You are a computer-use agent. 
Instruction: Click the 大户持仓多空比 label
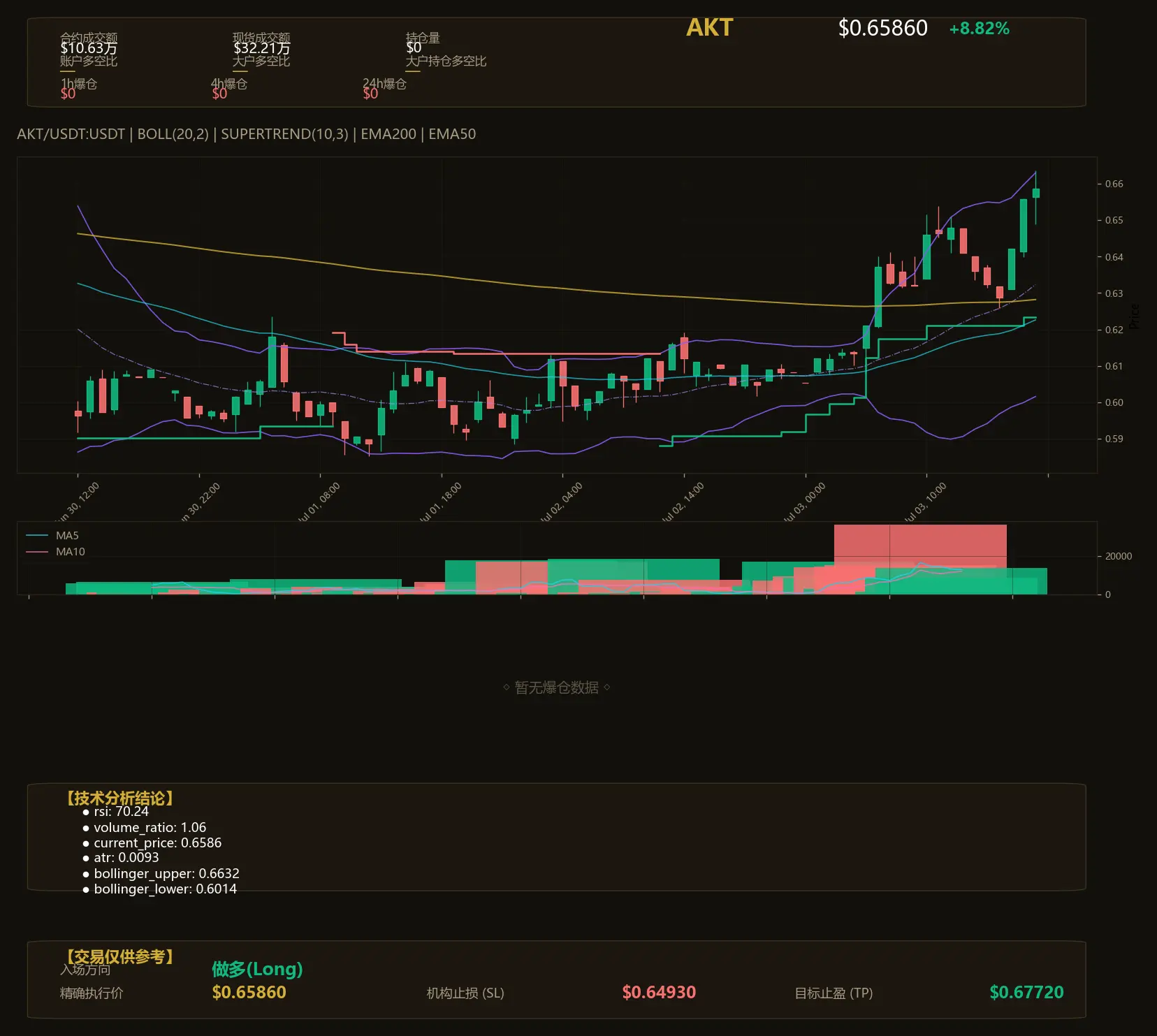[446, 61]
